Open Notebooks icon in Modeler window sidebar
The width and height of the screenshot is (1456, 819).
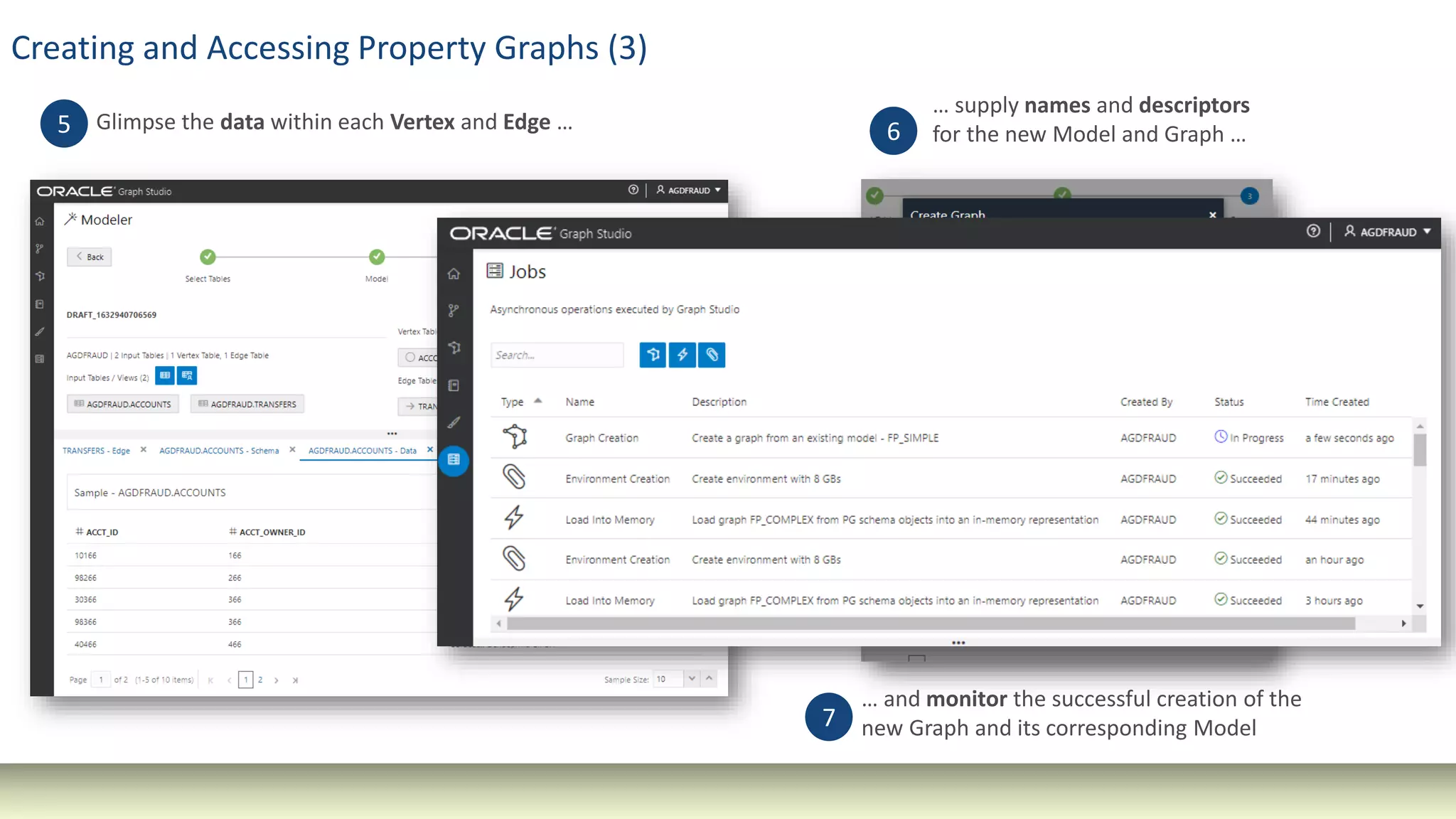[40, 304]
